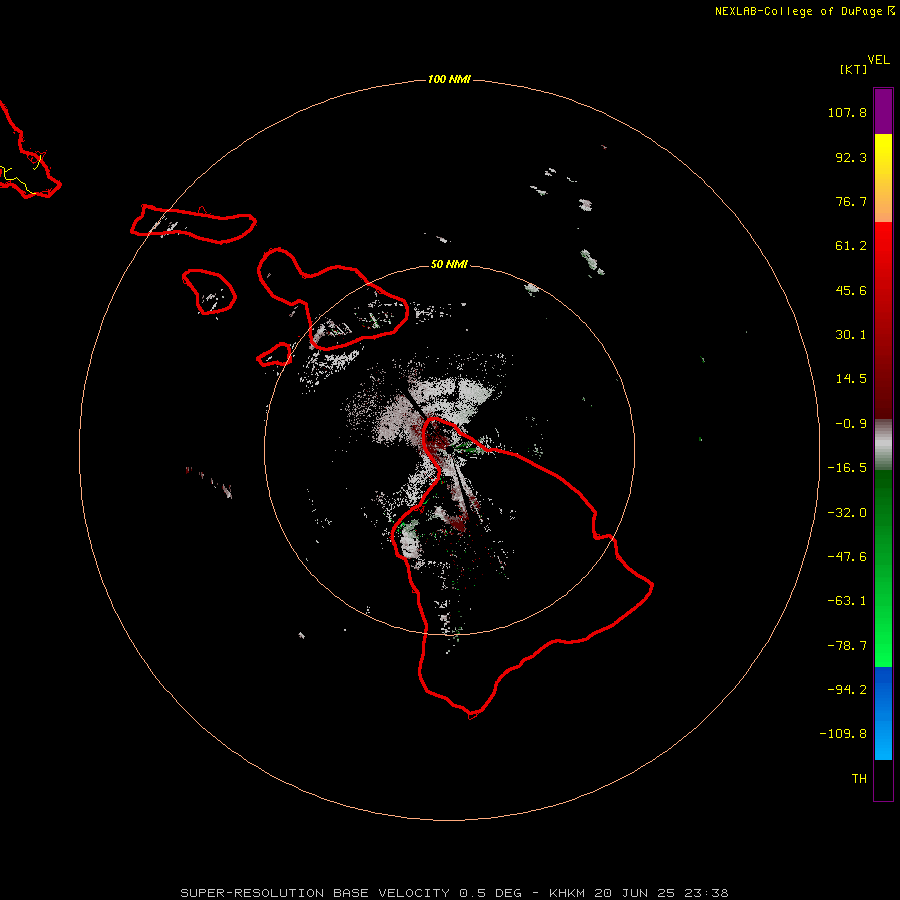The image size is (900, 900).
Task: Click the -63.1 velocity scale value
Action: tap(847, 601)
